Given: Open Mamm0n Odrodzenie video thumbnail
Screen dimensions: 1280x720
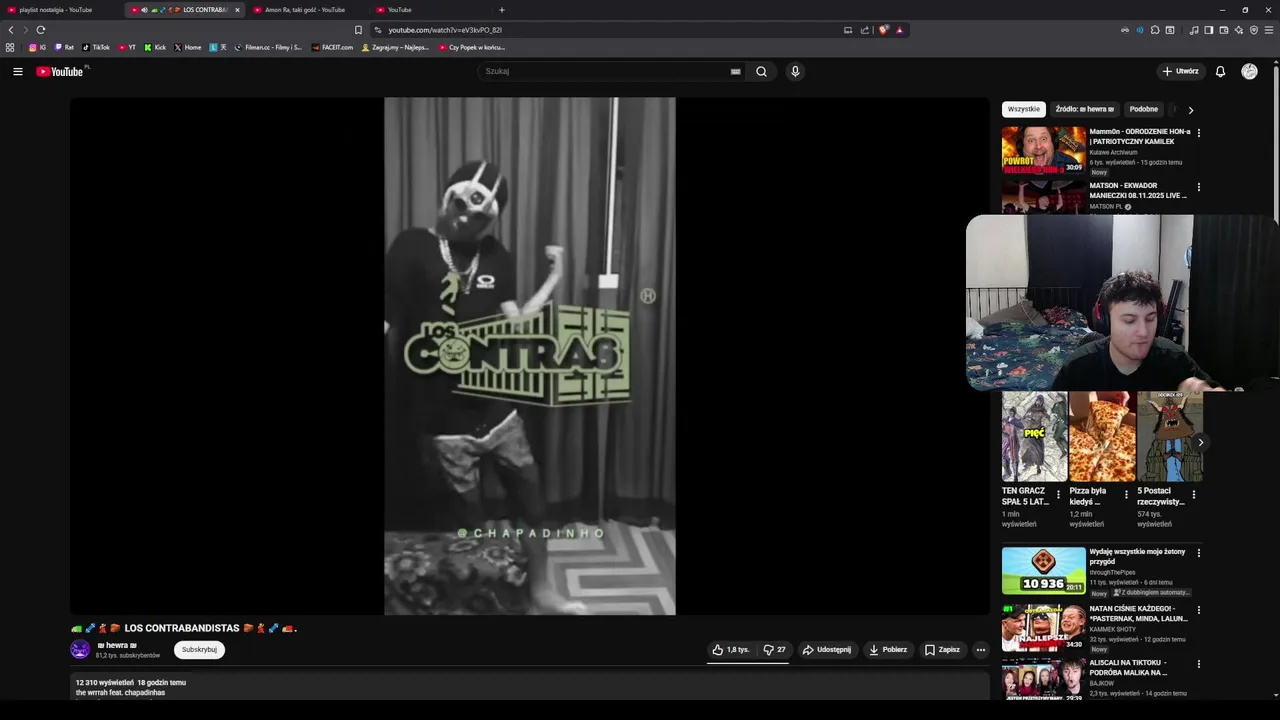Looking at the screenshot, I should point(1043,150).
